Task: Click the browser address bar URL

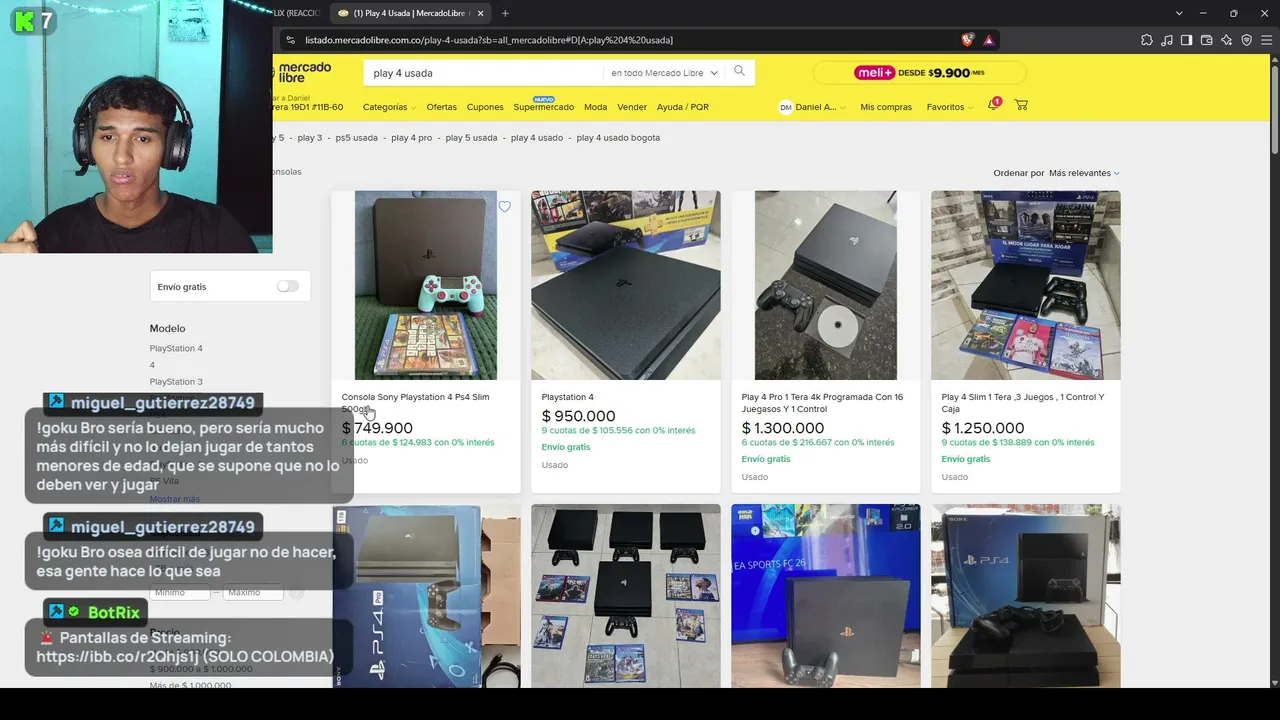Action: tap(489, 40)
